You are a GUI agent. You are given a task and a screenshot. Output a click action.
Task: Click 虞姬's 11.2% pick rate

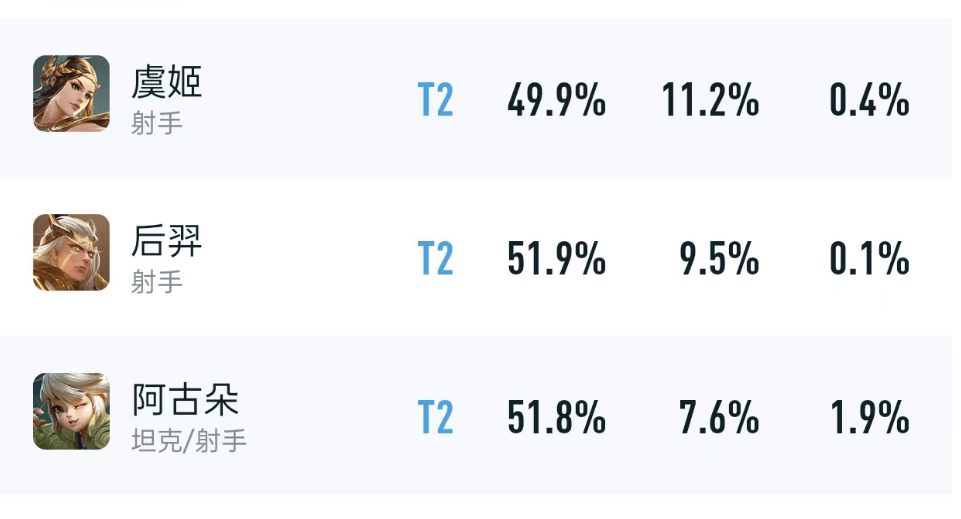pos(710,100)
